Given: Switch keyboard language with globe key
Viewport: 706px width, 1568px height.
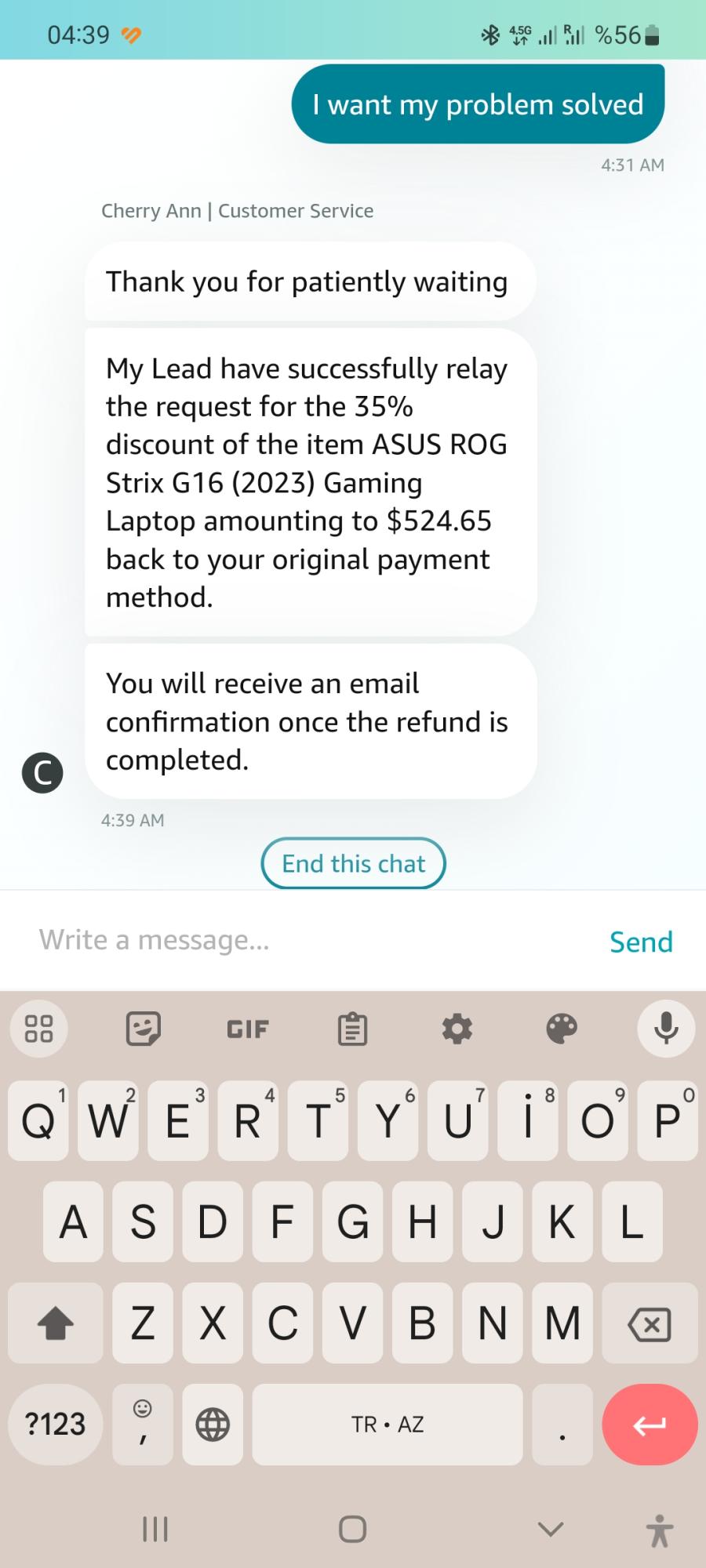Looking at the screenshot, I should [213, 1424].
